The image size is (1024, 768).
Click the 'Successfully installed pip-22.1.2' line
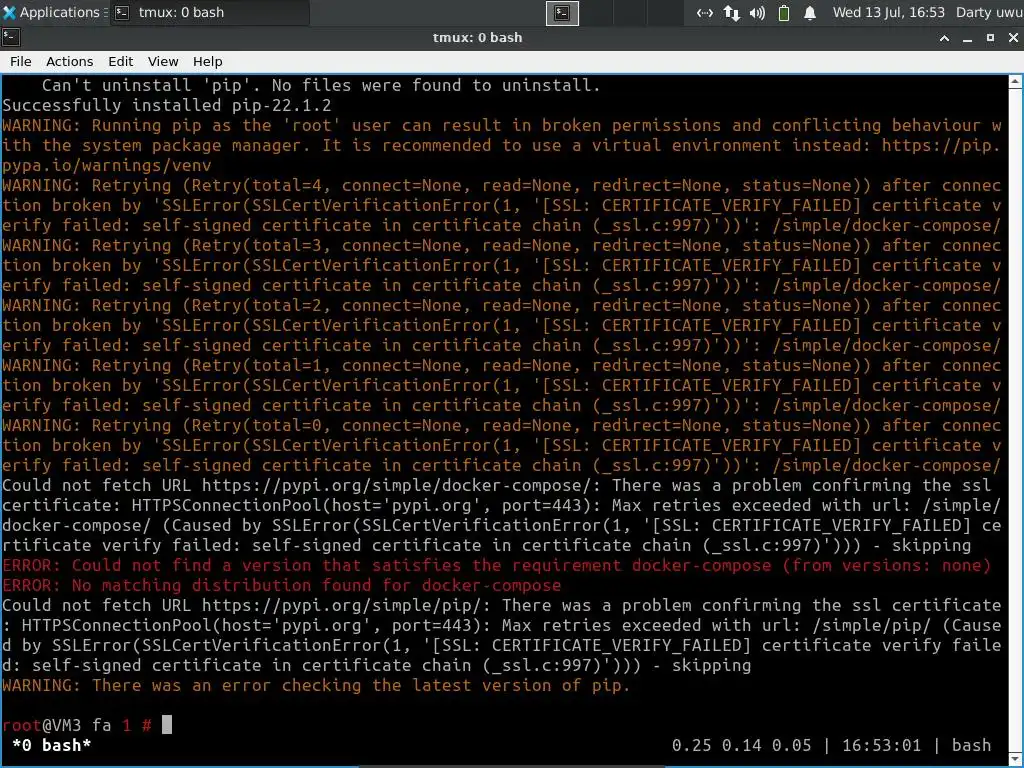point(167,105)
